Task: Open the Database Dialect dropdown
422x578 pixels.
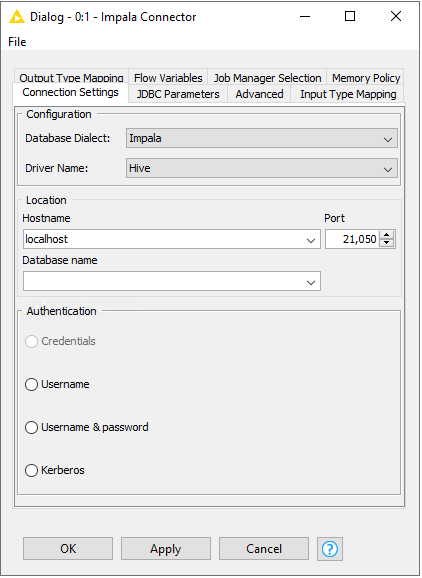Action: coord(262,138)
